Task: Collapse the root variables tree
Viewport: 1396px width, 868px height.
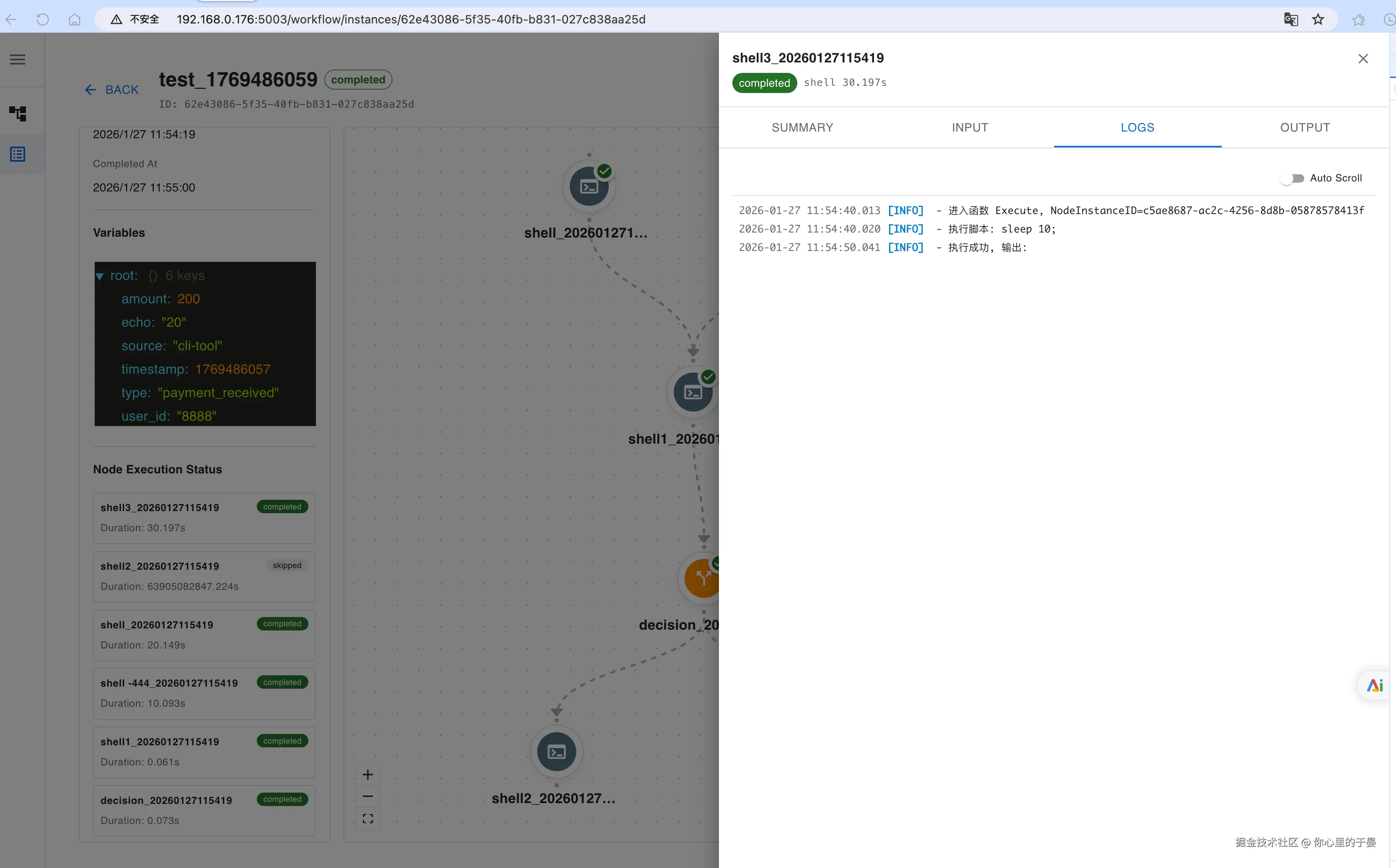Action: coord(100,276)
